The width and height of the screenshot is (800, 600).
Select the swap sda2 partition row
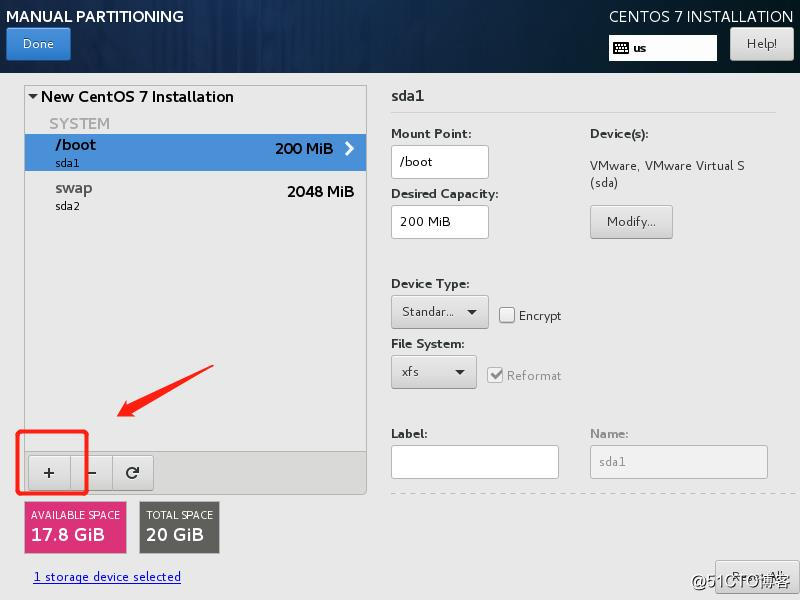(195, 196)
